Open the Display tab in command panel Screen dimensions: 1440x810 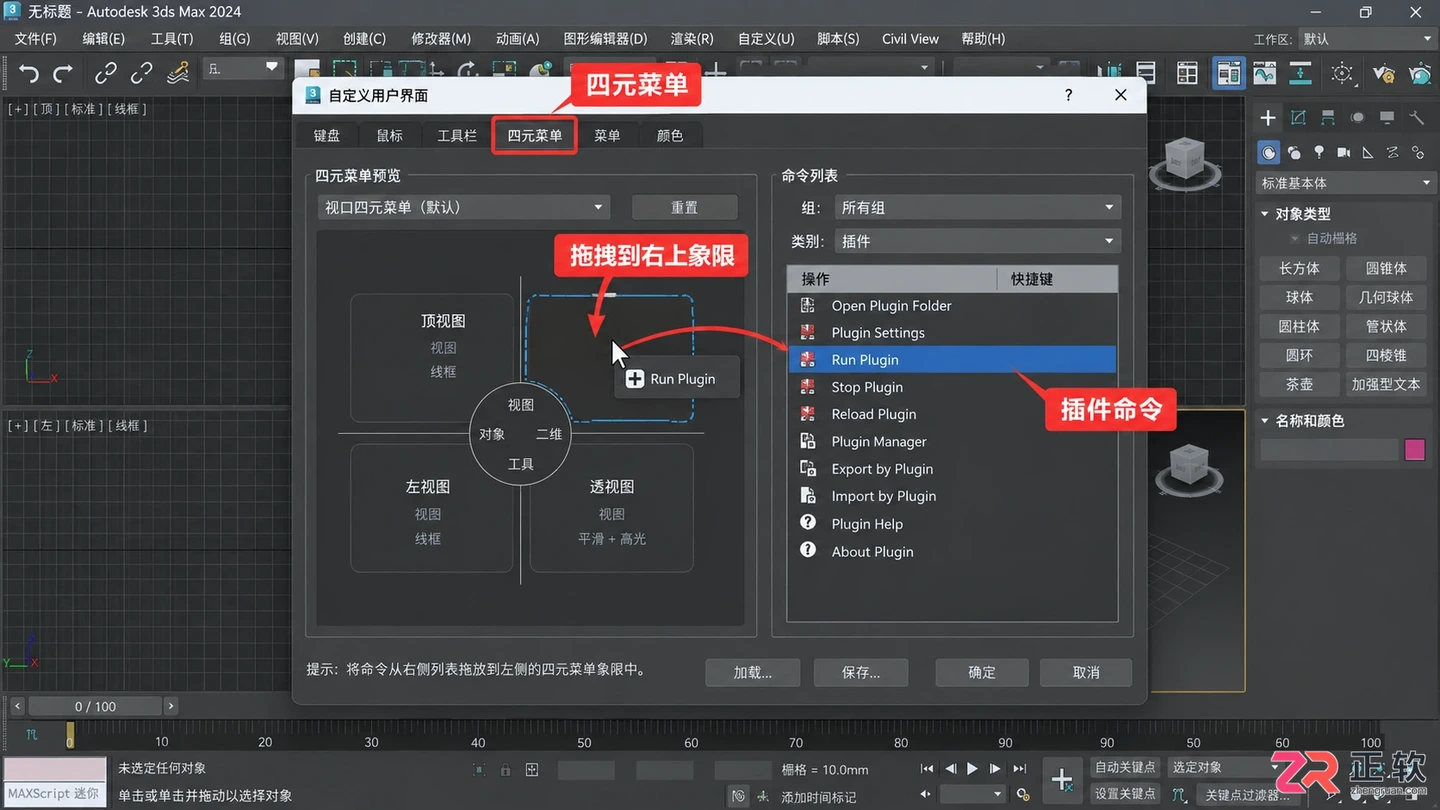(1387, 117)
